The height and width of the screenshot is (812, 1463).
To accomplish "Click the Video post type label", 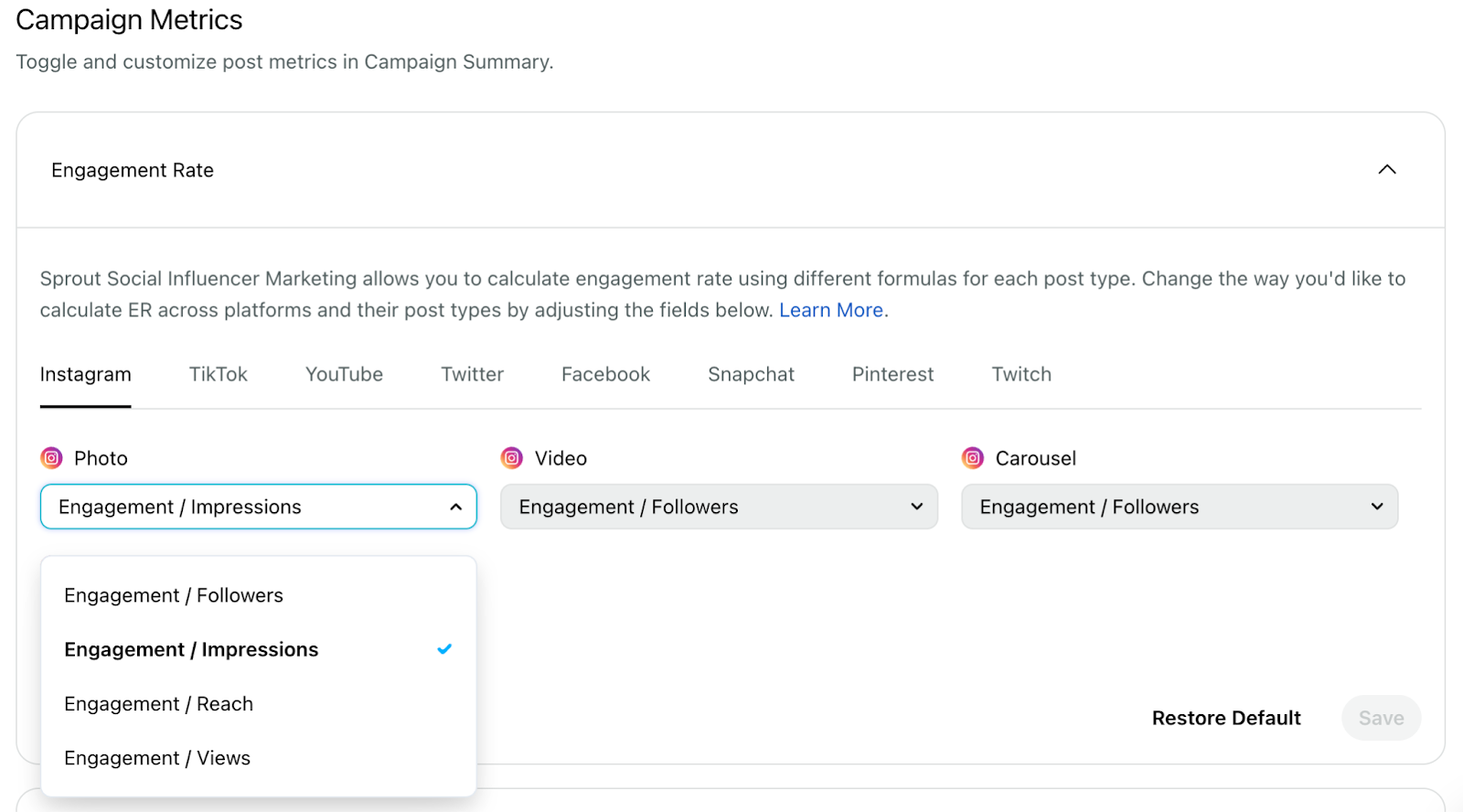I will pyautogui.click(x=561, y=458).
